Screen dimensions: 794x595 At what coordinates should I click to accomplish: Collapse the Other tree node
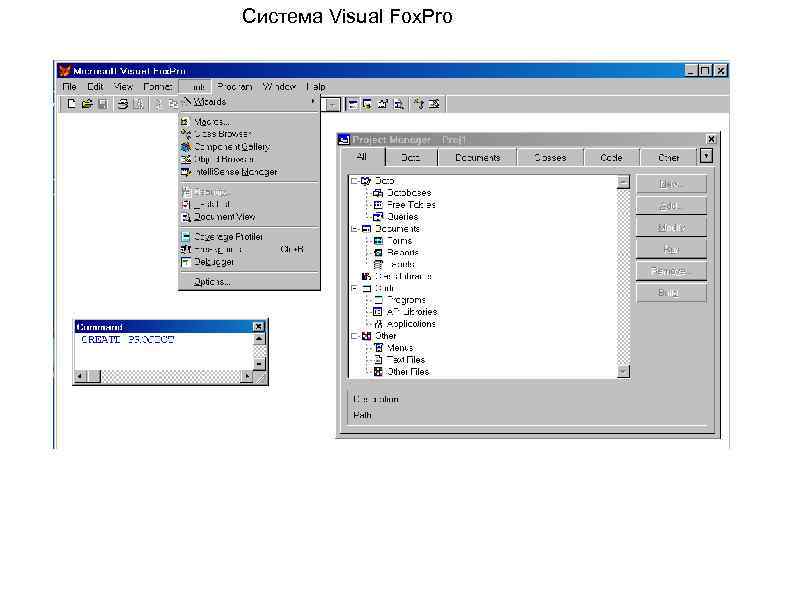(354, 336)
